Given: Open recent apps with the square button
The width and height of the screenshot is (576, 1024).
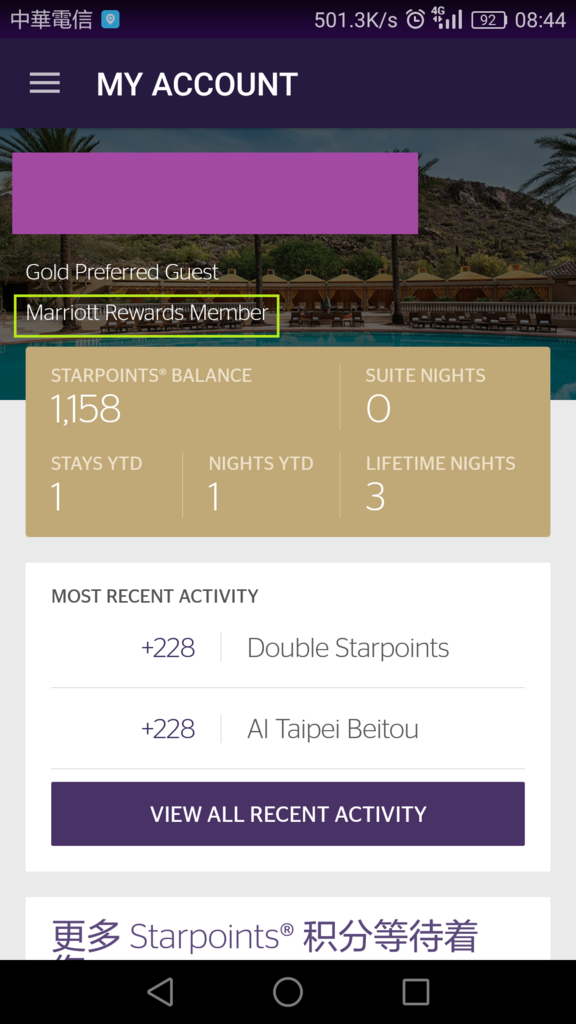Looking at the screenshot, I should tap(415, 991).
